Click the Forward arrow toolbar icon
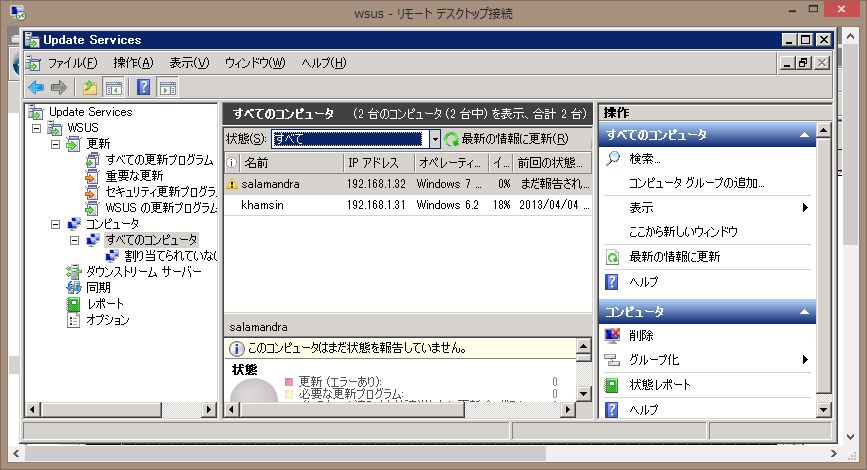 click(59, 87)
